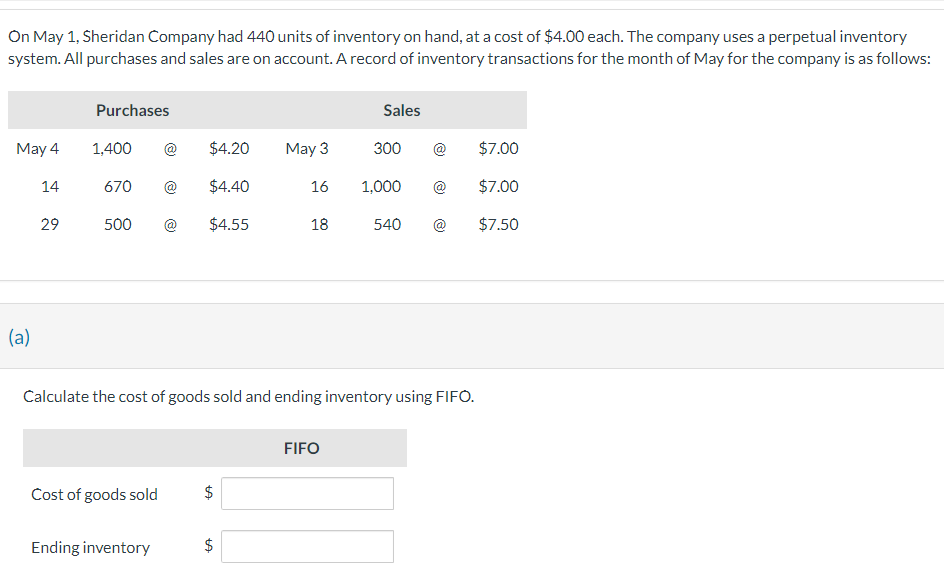This screenshot has height=576, width=944.
Task: Click the Sales table header
Action: pos(402,111)
